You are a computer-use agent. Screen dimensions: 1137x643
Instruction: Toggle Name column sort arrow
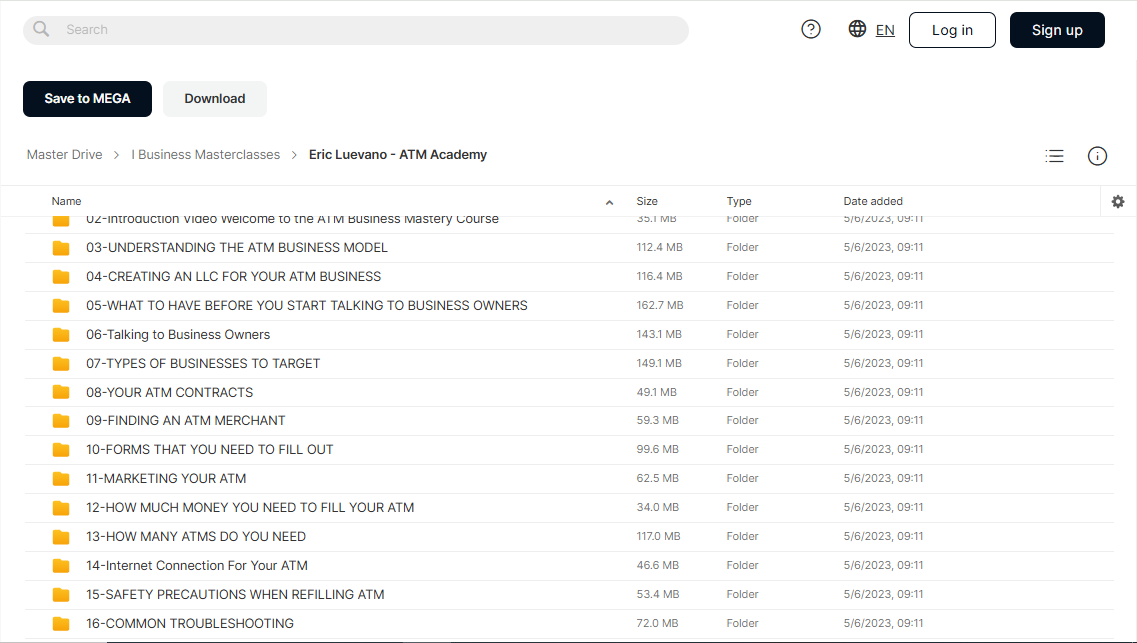click(x=609, y=202)
